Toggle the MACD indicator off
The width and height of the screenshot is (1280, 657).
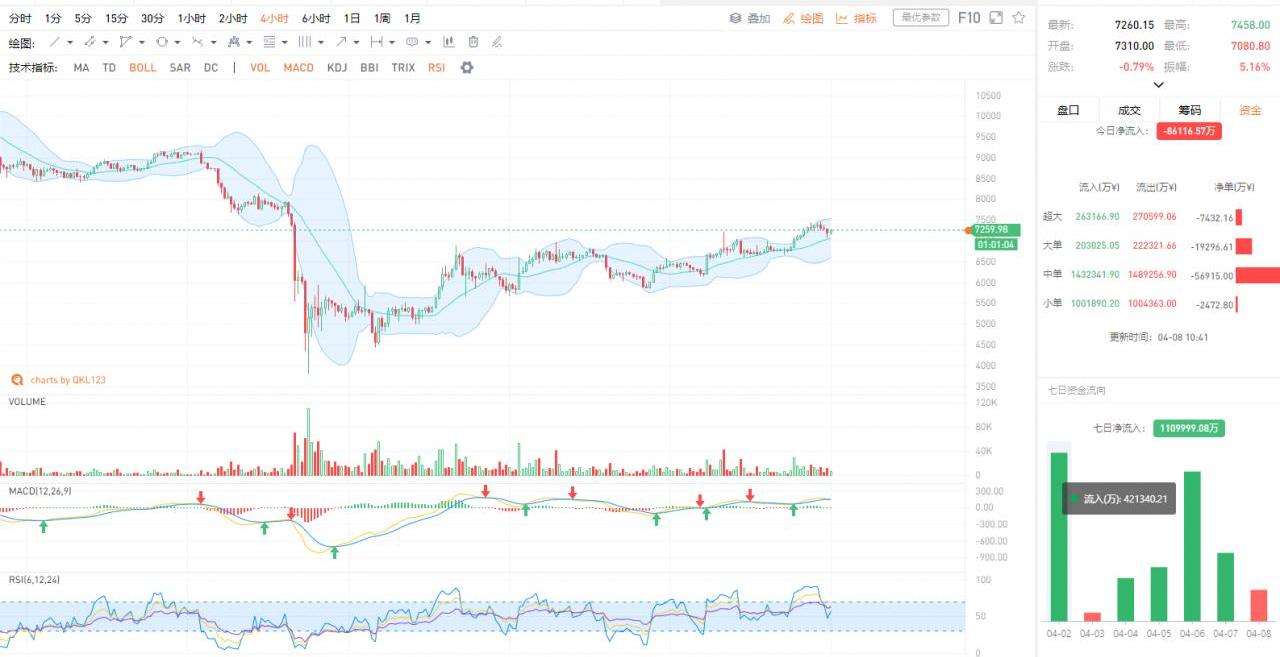(x=298, y=68)
